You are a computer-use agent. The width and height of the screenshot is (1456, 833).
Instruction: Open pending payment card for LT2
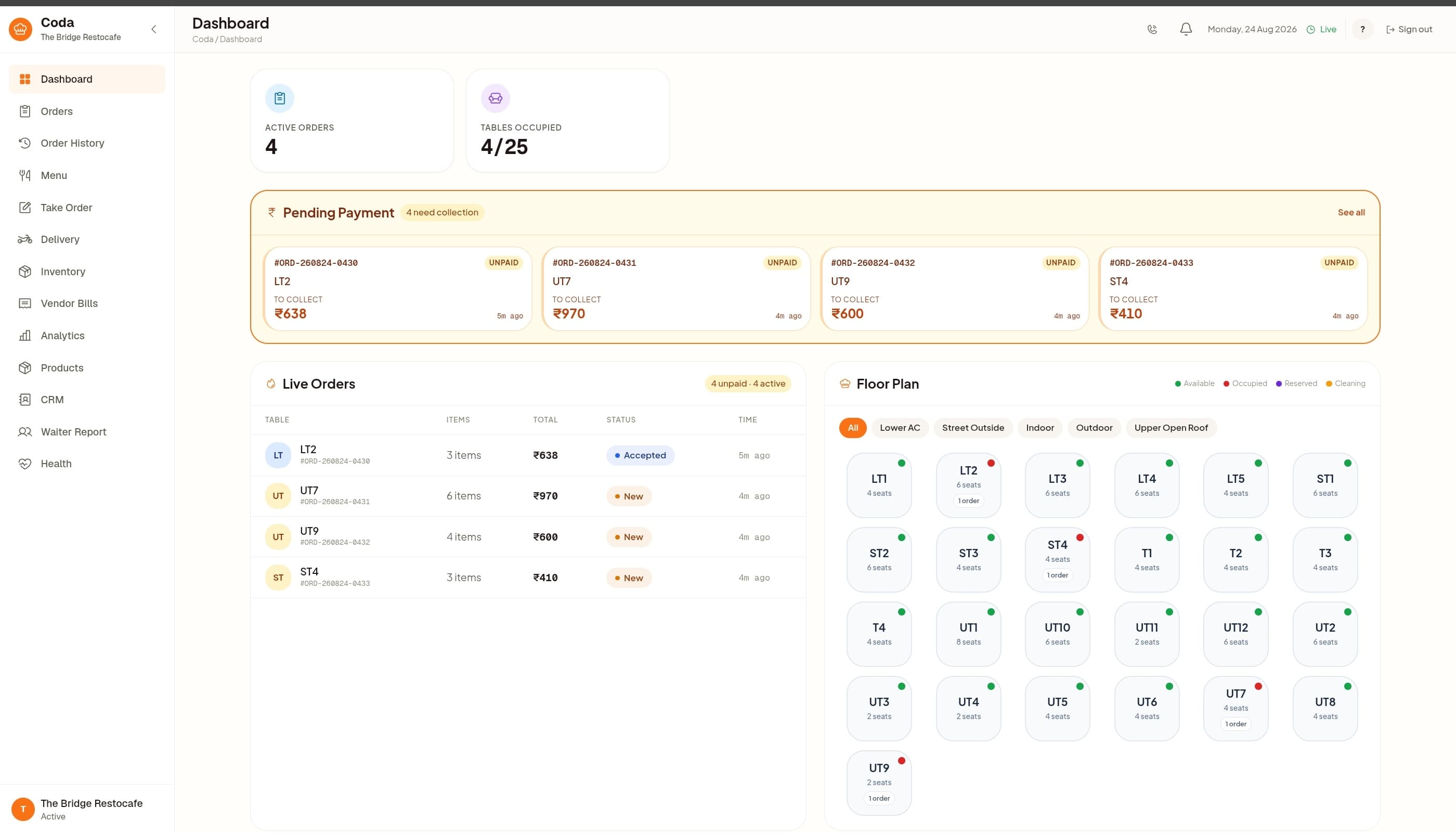pos(398,289)
